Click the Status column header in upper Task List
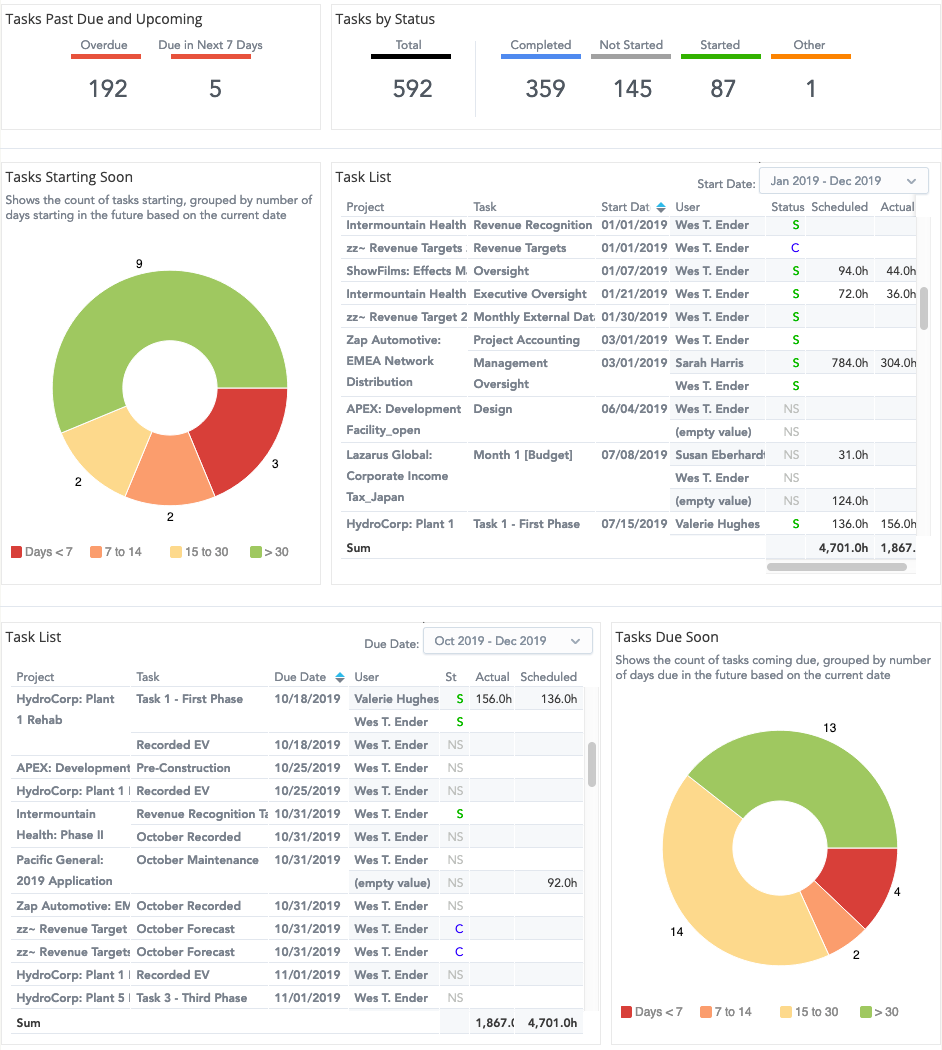Viewport: 942px width, 1050px height. point(787,207)
